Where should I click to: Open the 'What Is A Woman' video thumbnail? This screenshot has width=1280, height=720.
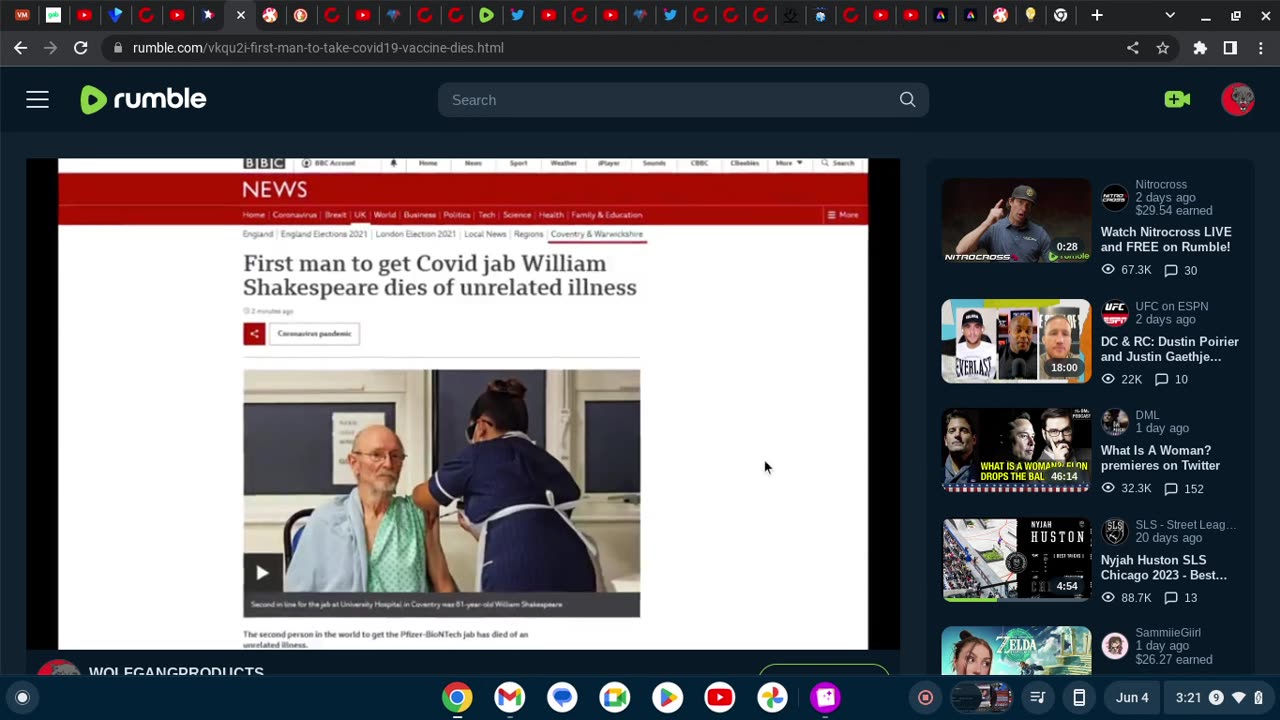click(1016, 450)
